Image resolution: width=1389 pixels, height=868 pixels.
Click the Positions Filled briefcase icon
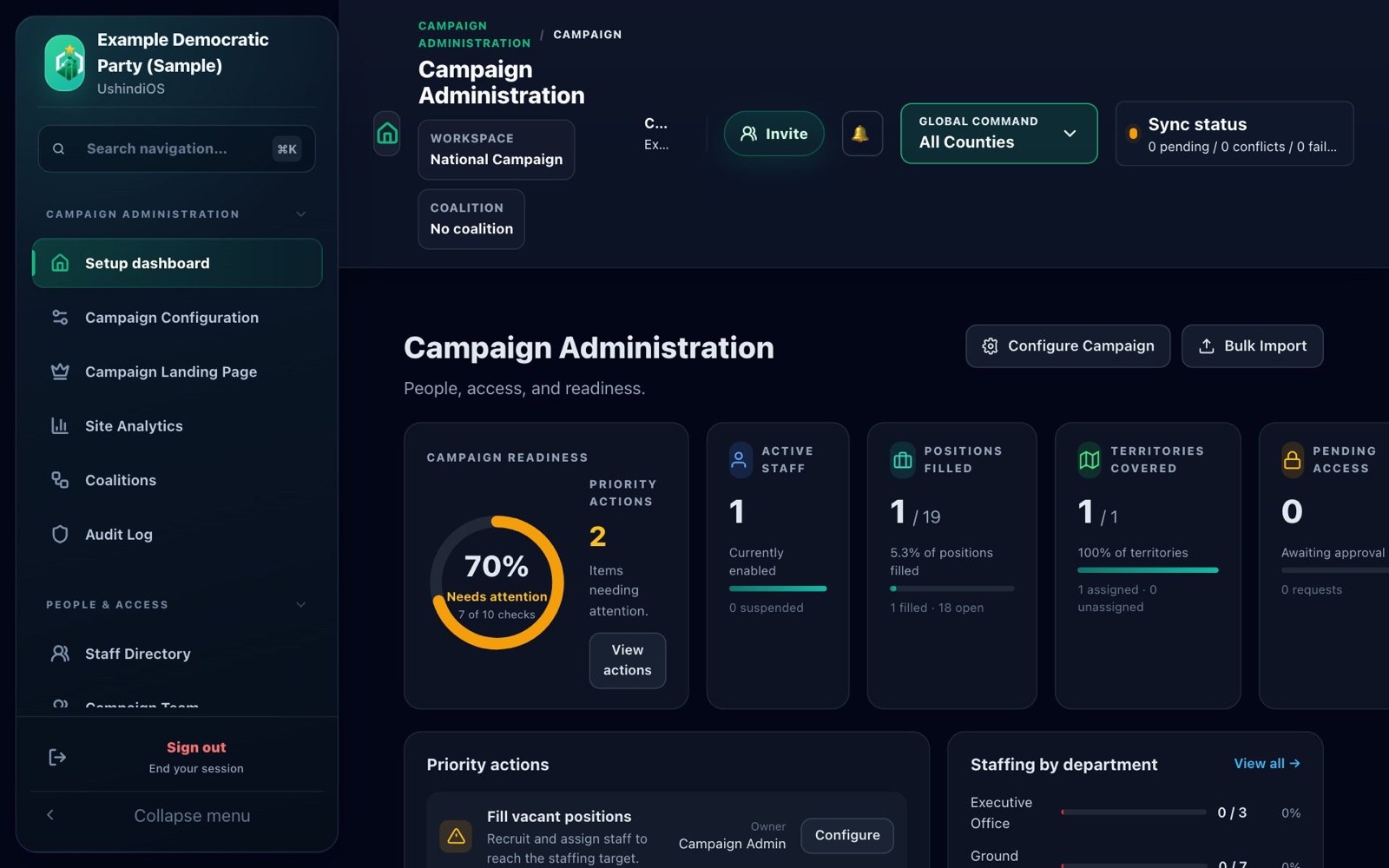(x=903, y=460)
